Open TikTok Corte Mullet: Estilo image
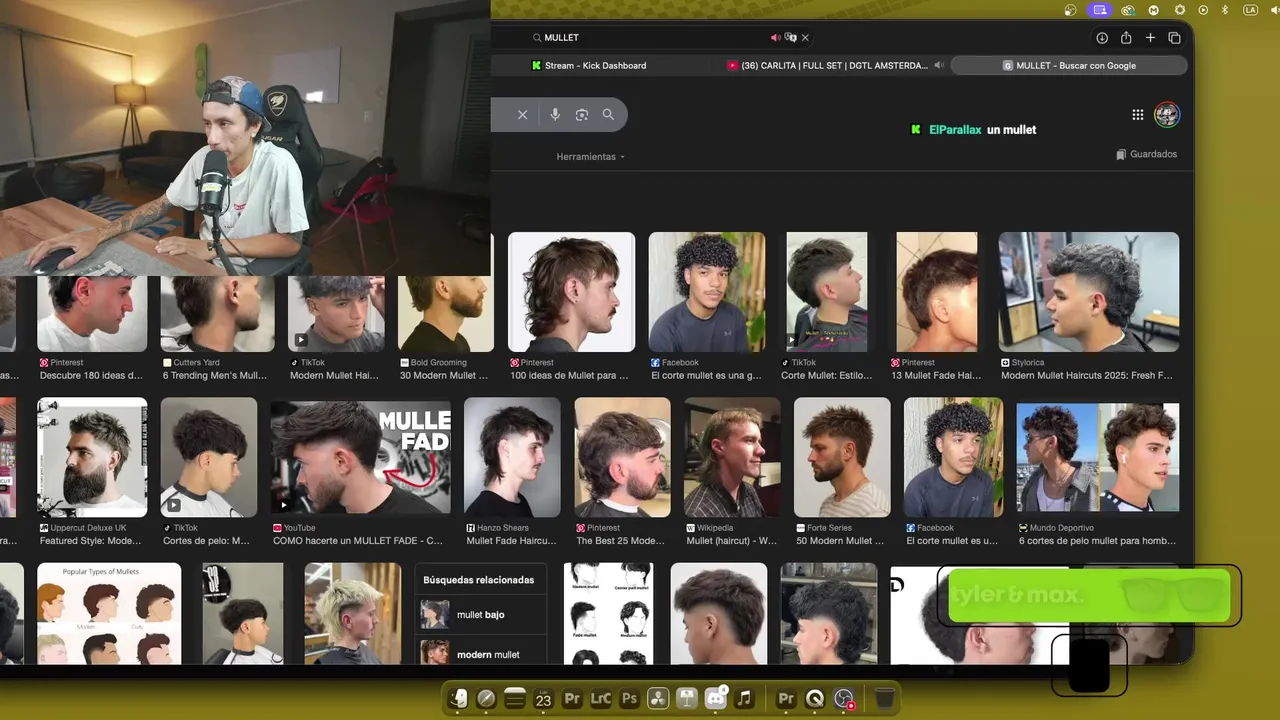The image size is (1280, 720). pos(827,292)
